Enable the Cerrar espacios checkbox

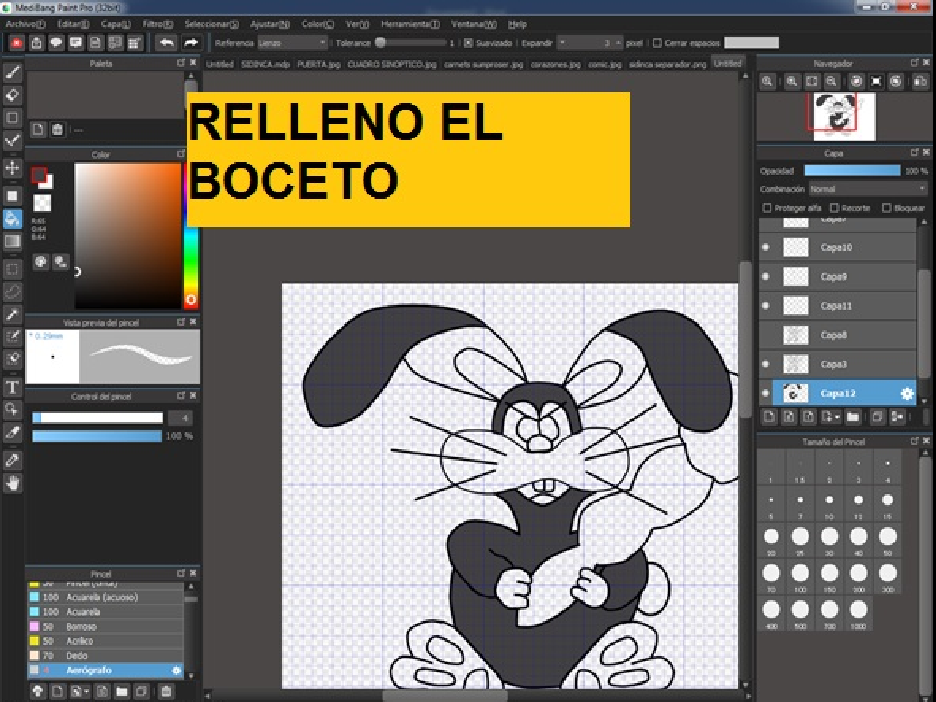pyautogui.click(x=657, y=43)
